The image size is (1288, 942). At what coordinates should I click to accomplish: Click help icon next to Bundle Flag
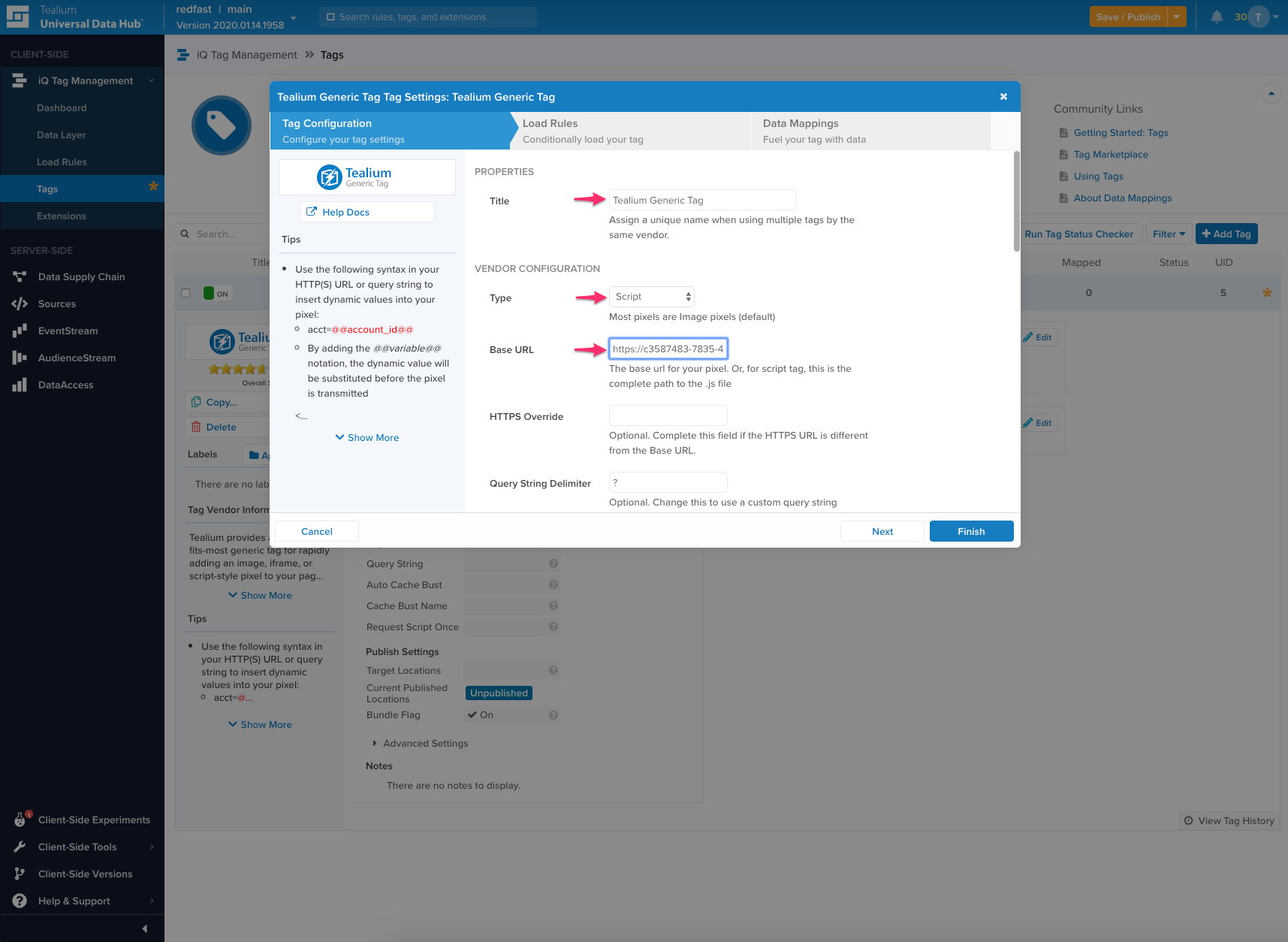(554, 715)
